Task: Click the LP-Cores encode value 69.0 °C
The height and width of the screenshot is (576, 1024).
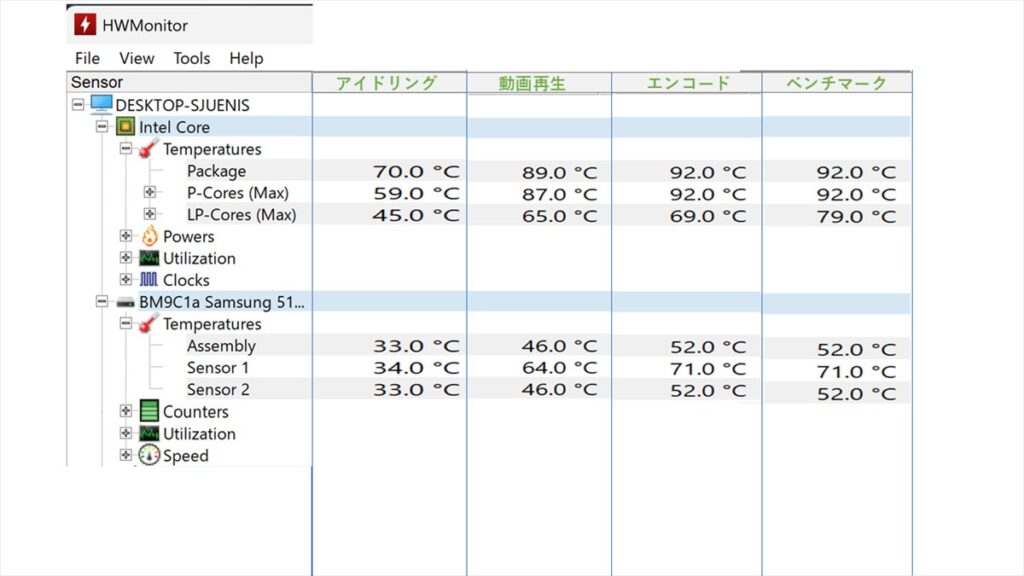Action: [707, 216]
